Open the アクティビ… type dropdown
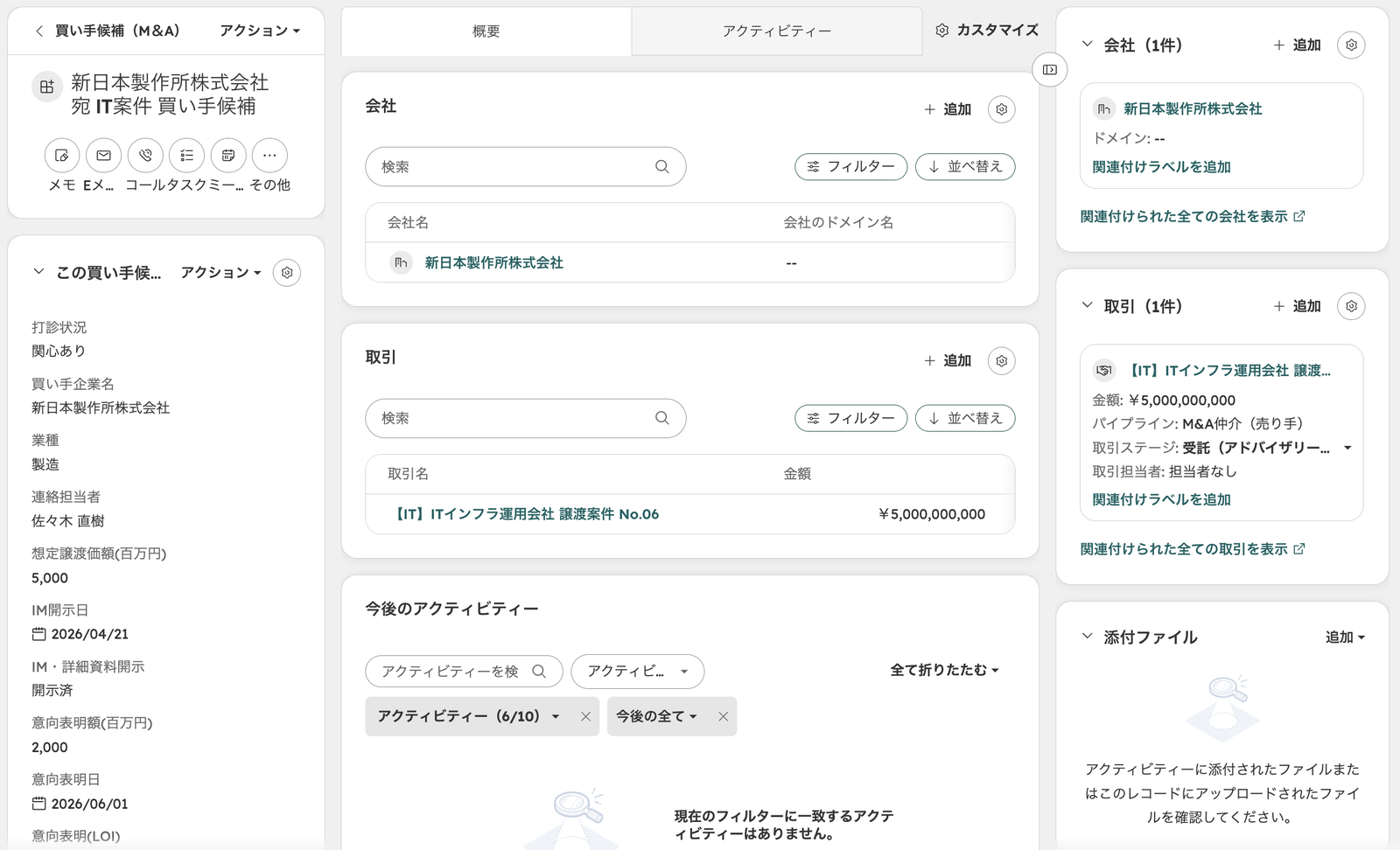Image resolution: width=1400 pixels, height=850 pixels. [638, 672]
